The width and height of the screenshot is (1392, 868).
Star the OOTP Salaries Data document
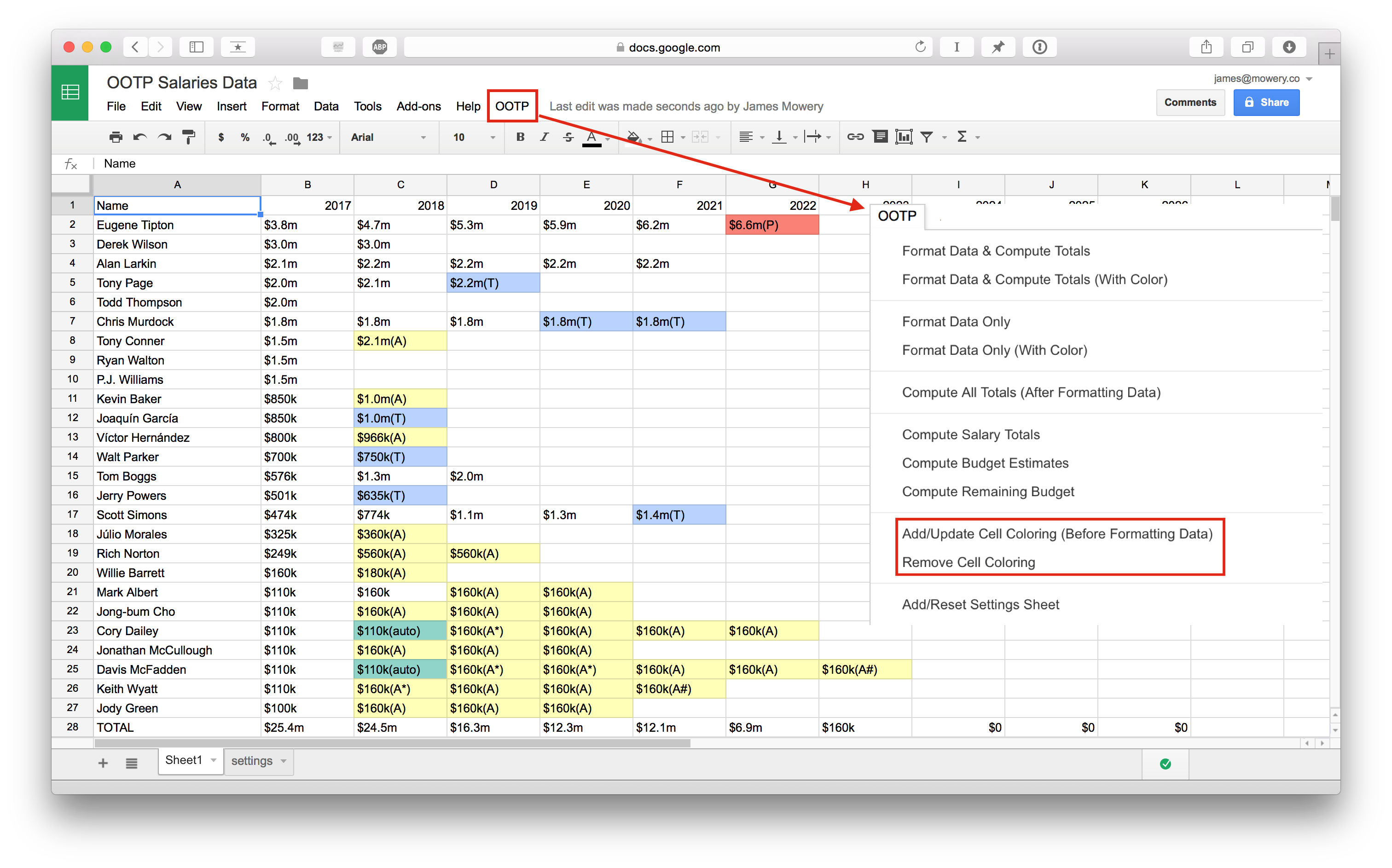[x=276, y=84]
